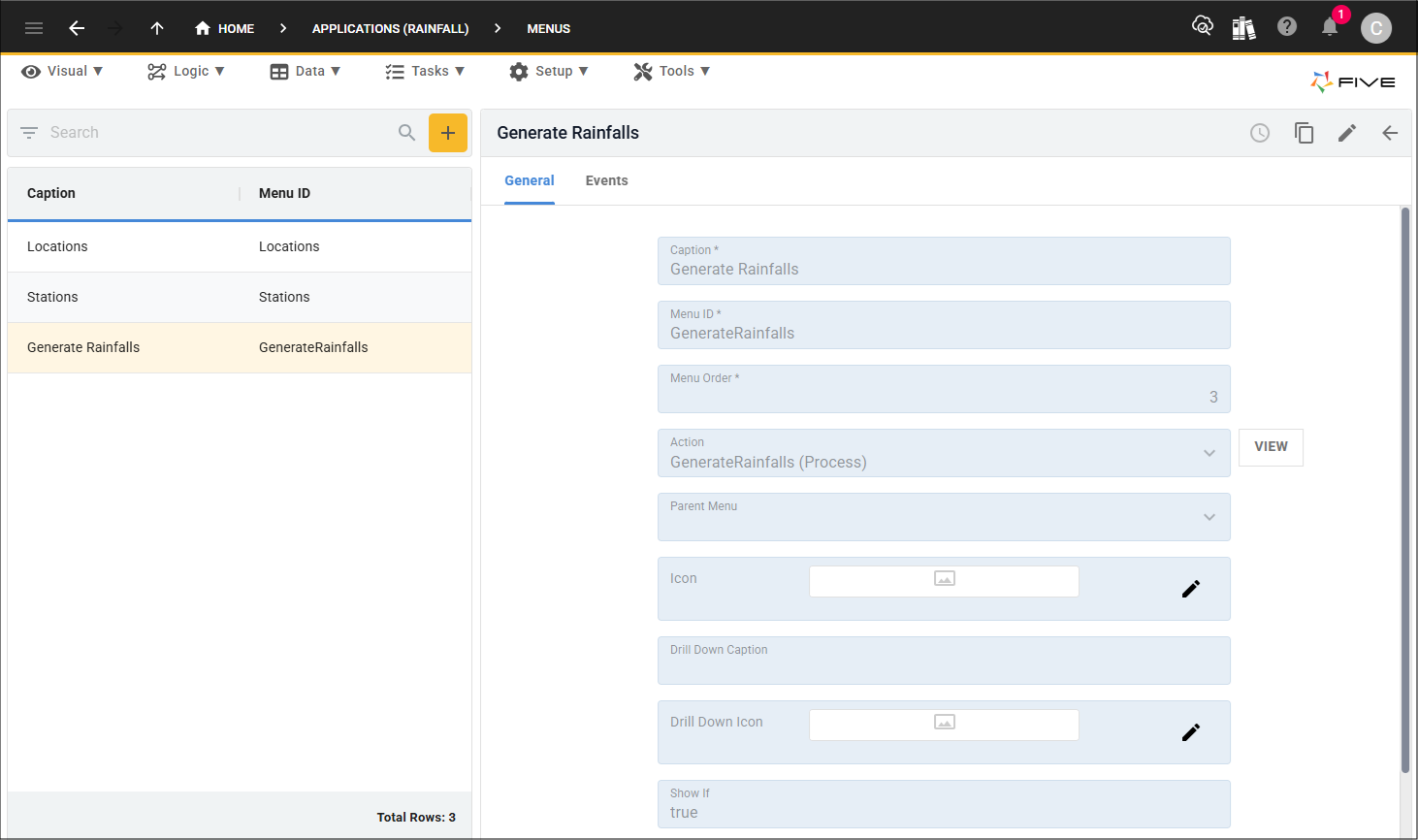Click the Icon image placeholder

tap(944, 581)
